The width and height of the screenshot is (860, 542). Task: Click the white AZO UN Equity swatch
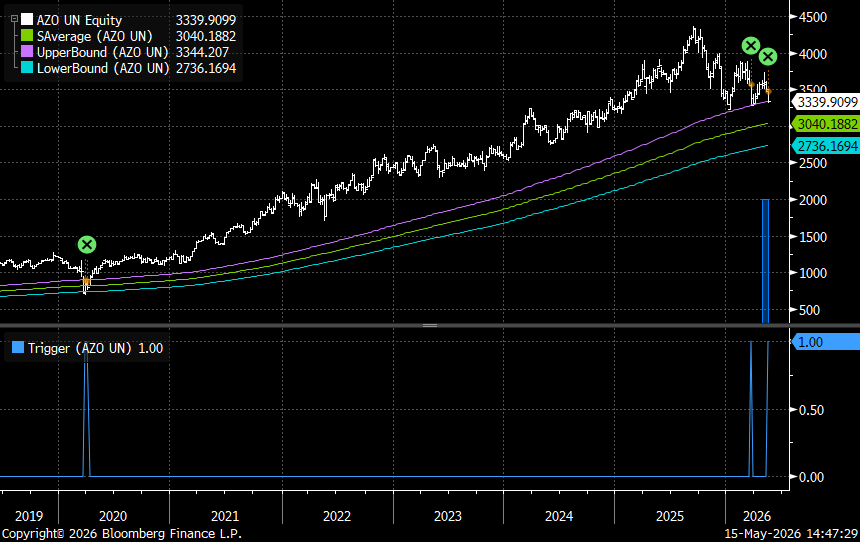point(27,20)
